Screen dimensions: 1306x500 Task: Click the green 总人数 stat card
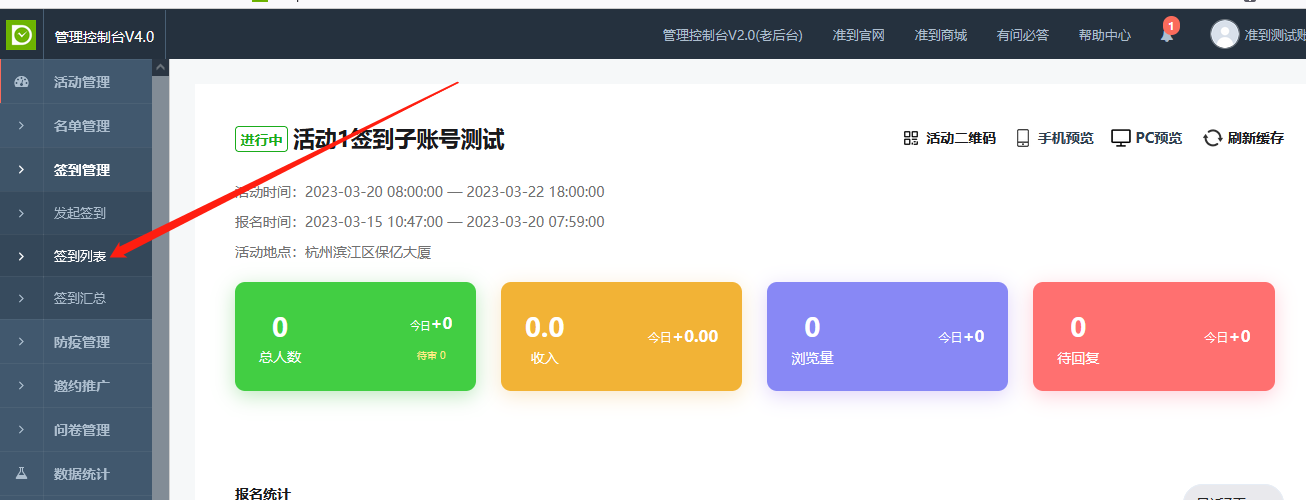[x=355, y=336]
